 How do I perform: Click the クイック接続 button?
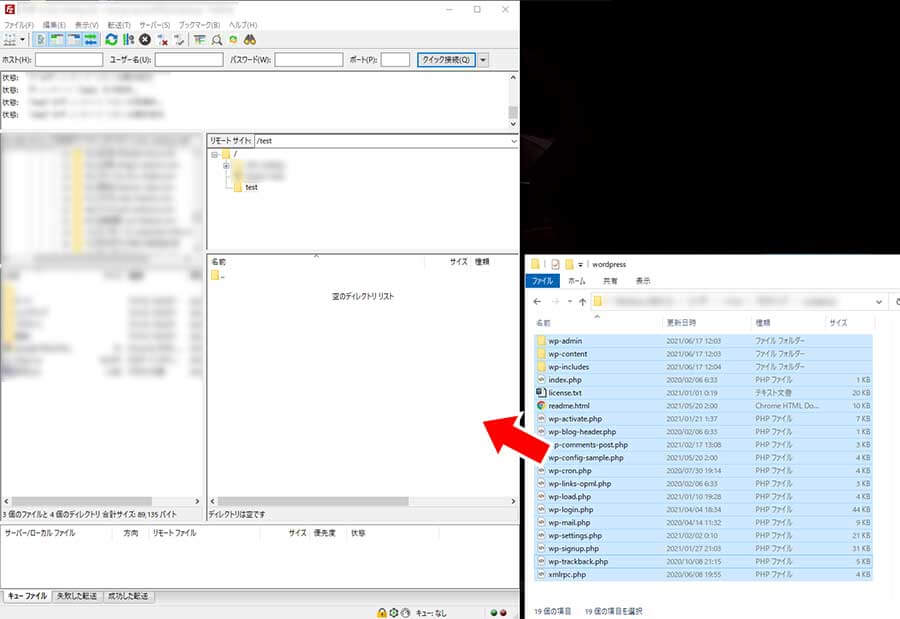[445, 60]
